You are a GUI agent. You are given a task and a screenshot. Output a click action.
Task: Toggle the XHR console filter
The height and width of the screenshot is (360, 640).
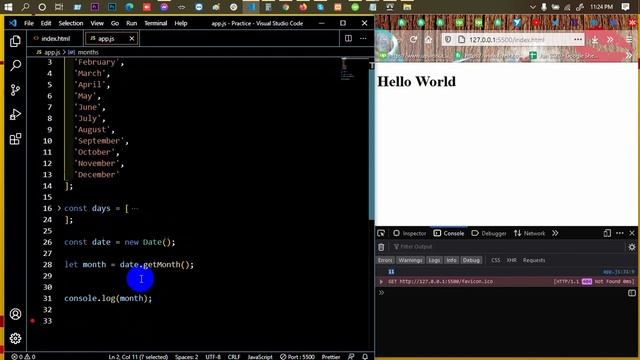point(511,260)
